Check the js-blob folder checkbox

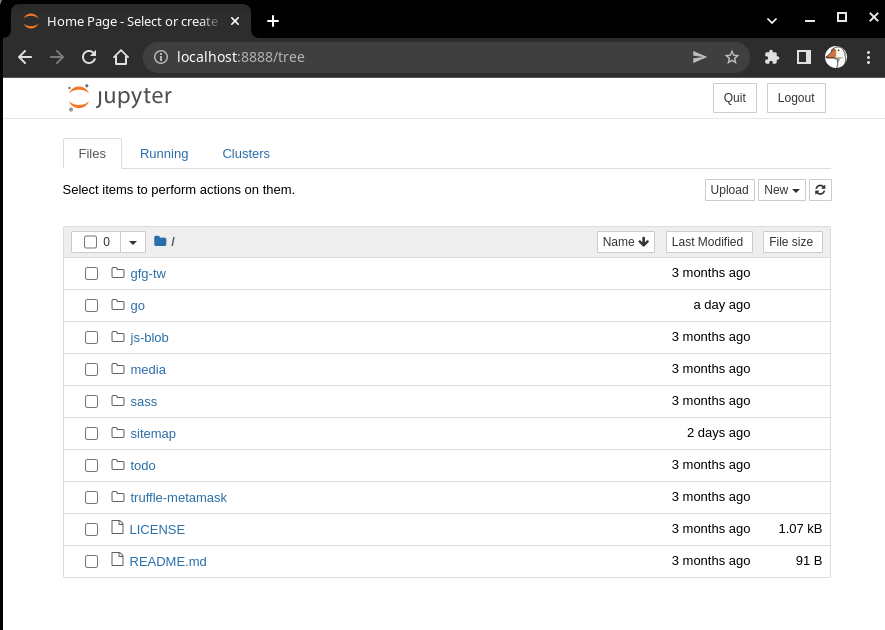(x=91, y=338)
